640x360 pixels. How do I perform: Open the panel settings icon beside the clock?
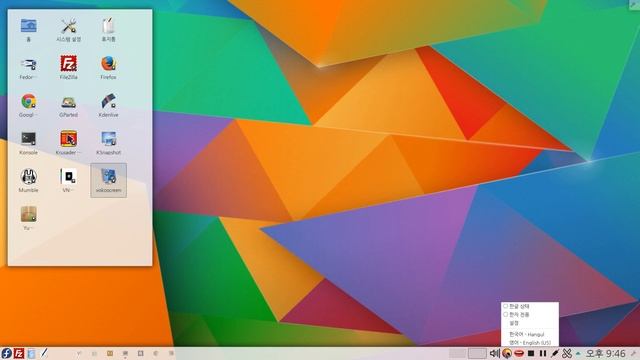click(633, 353)
